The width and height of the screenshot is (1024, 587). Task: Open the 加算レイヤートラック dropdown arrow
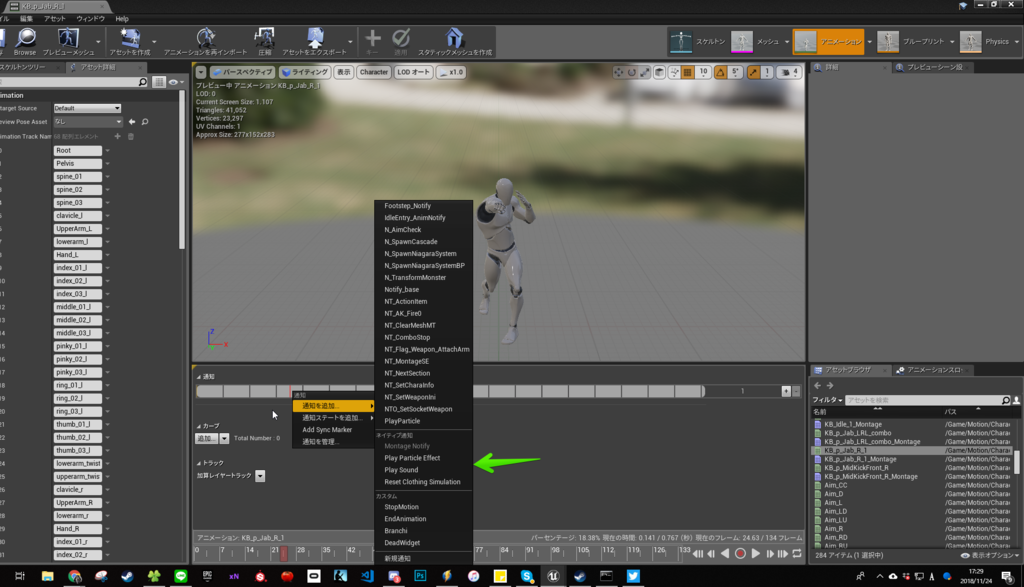[260, 476]
